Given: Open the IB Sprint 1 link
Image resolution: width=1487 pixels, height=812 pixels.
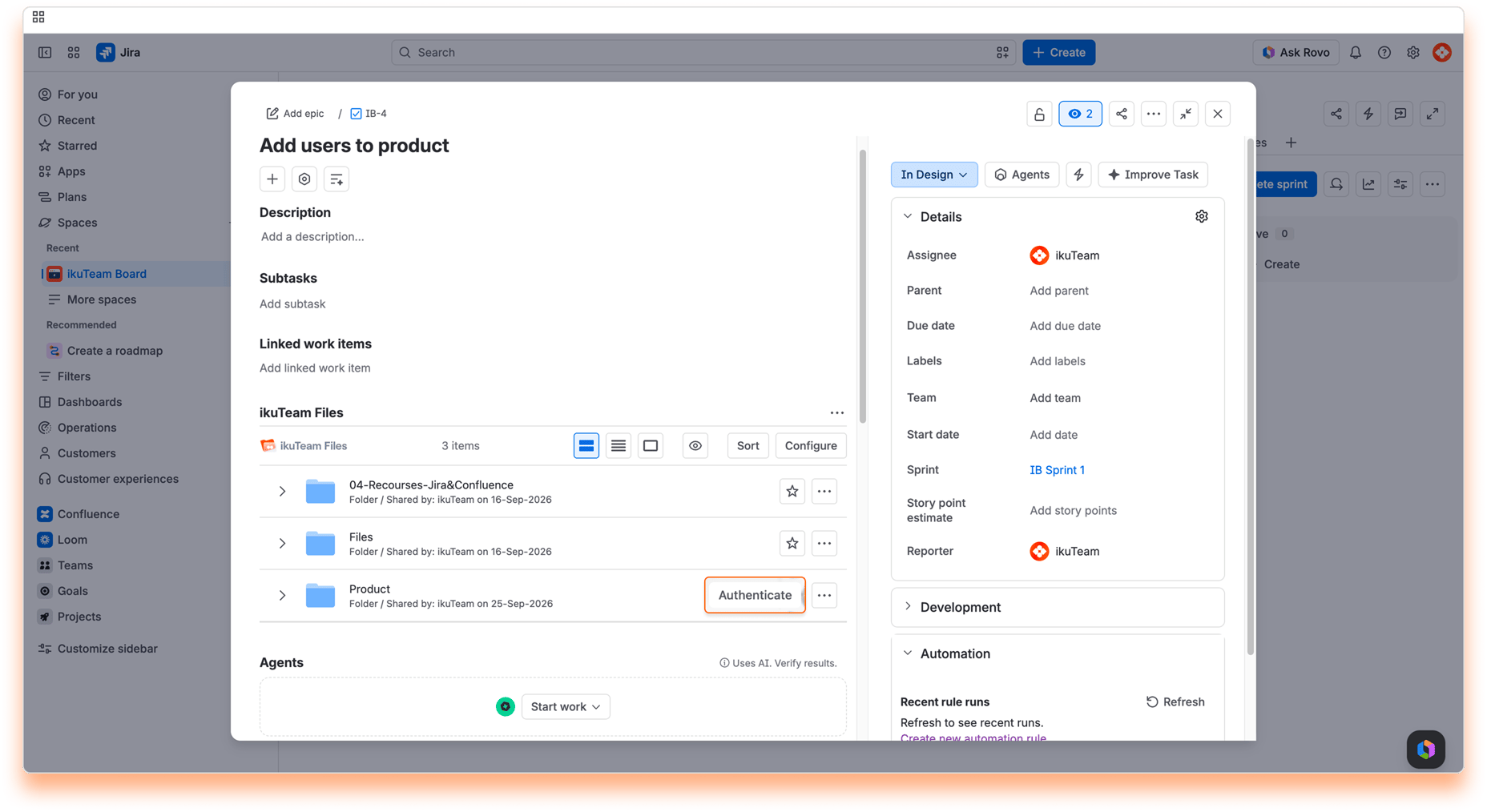Looking at the screenshot, I should pyautogui.click(x=1057, y=470).
